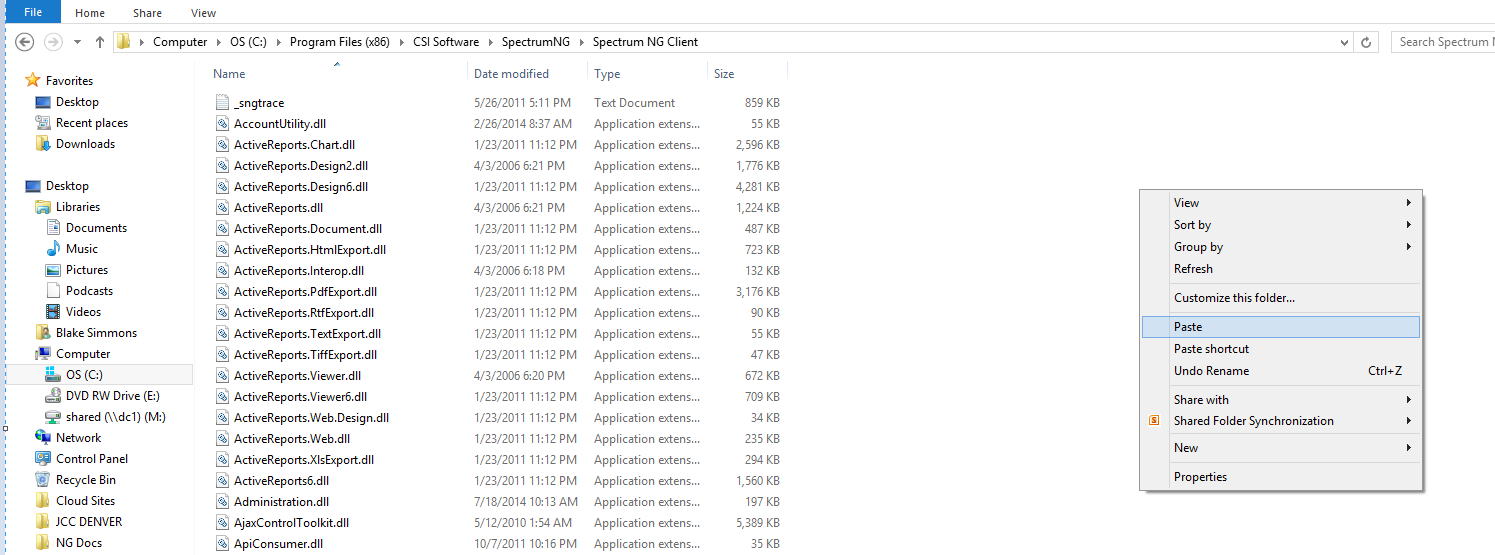Screen dimensions: 1495x555
Task: Select Downloads folder icon in sidebar
Action: [x=43, y=144]
